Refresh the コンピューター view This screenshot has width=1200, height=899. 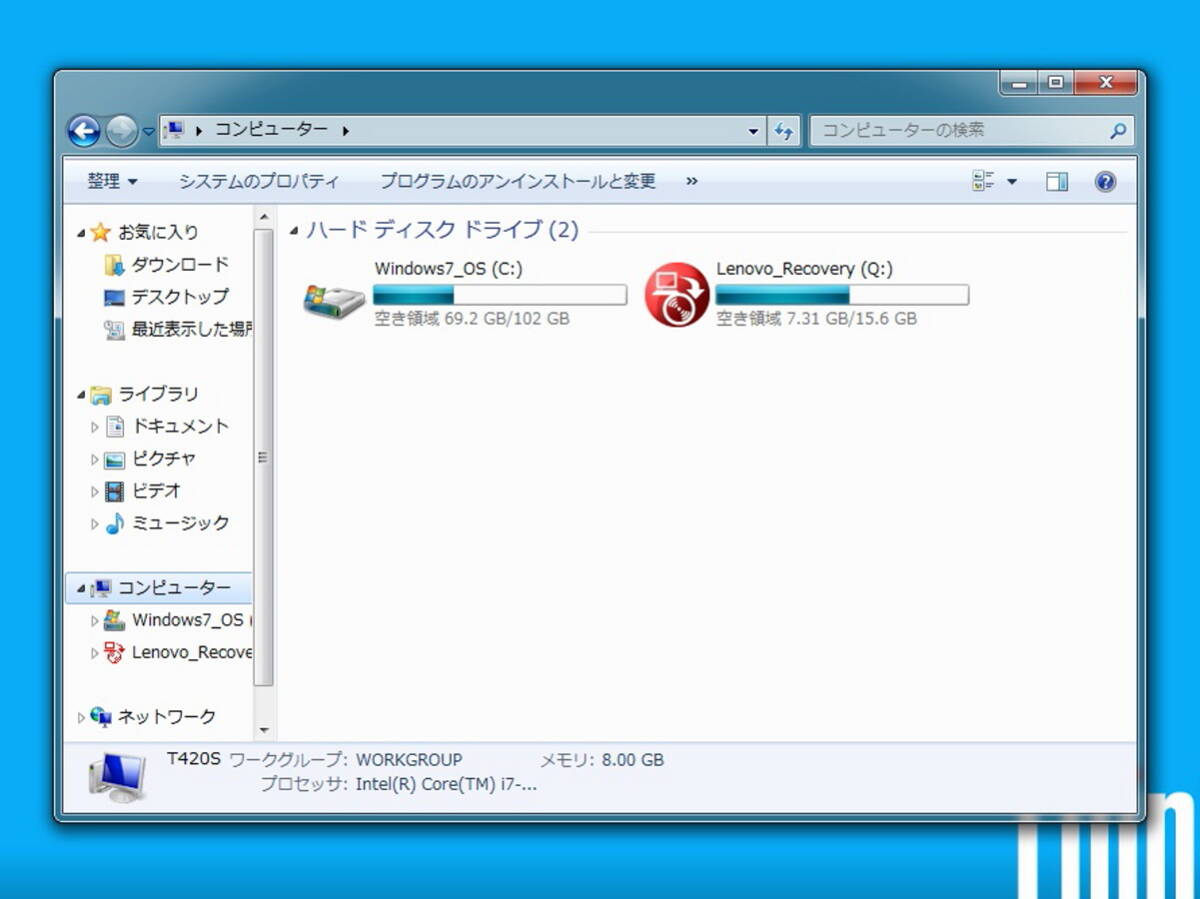tap(784, 131)
